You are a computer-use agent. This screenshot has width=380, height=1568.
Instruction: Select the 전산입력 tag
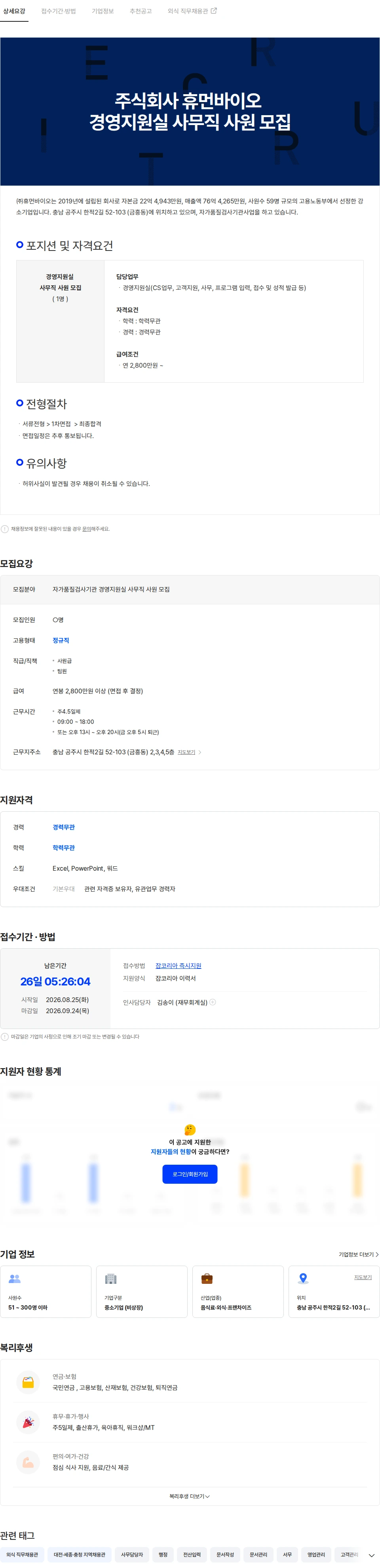tap(192, 1555)
